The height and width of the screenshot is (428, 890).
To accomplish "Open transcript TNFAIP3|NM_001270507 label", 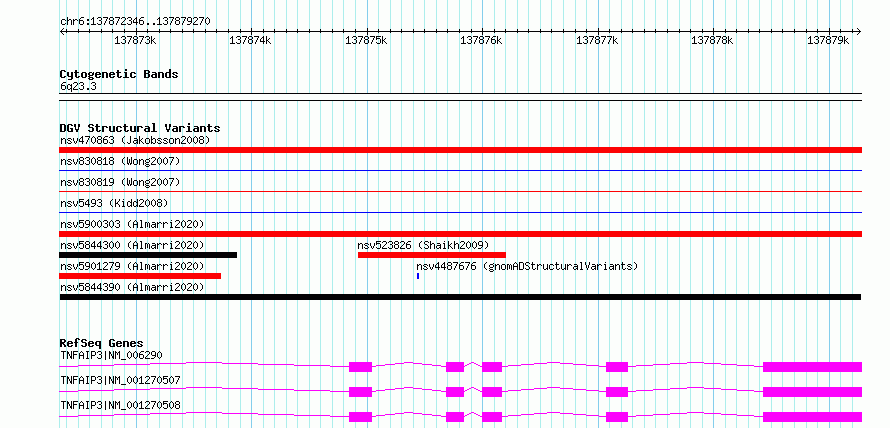I will click(x=120, y=380).
